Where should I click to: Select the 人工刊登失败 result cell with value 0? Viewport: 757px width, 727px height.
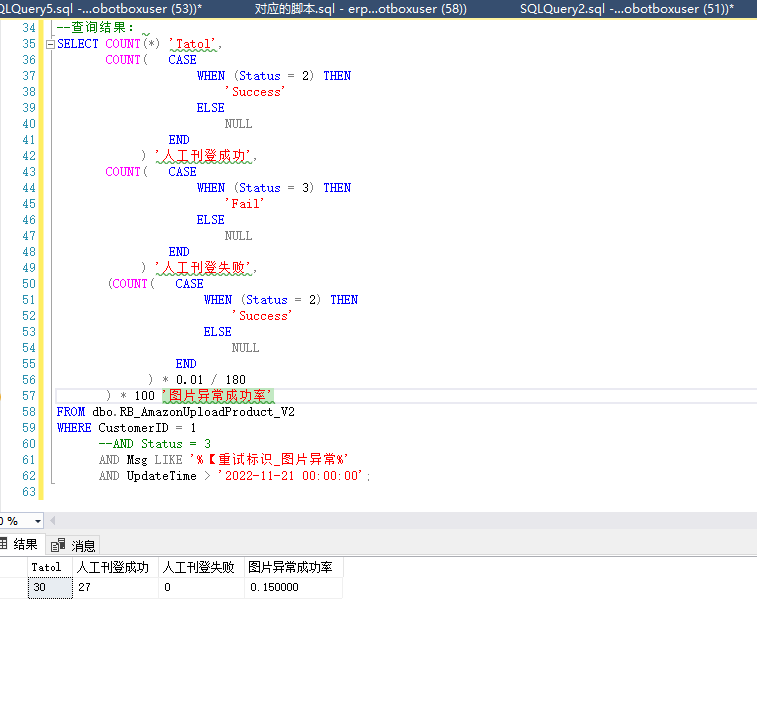click(x=201, y=587)
